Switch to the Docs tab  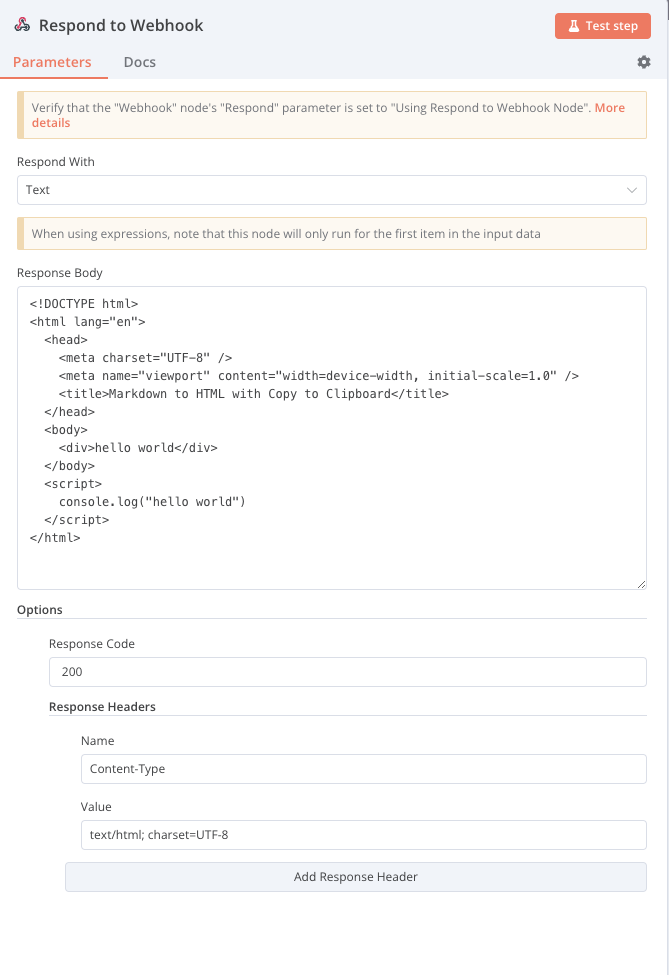coord(140,62)
